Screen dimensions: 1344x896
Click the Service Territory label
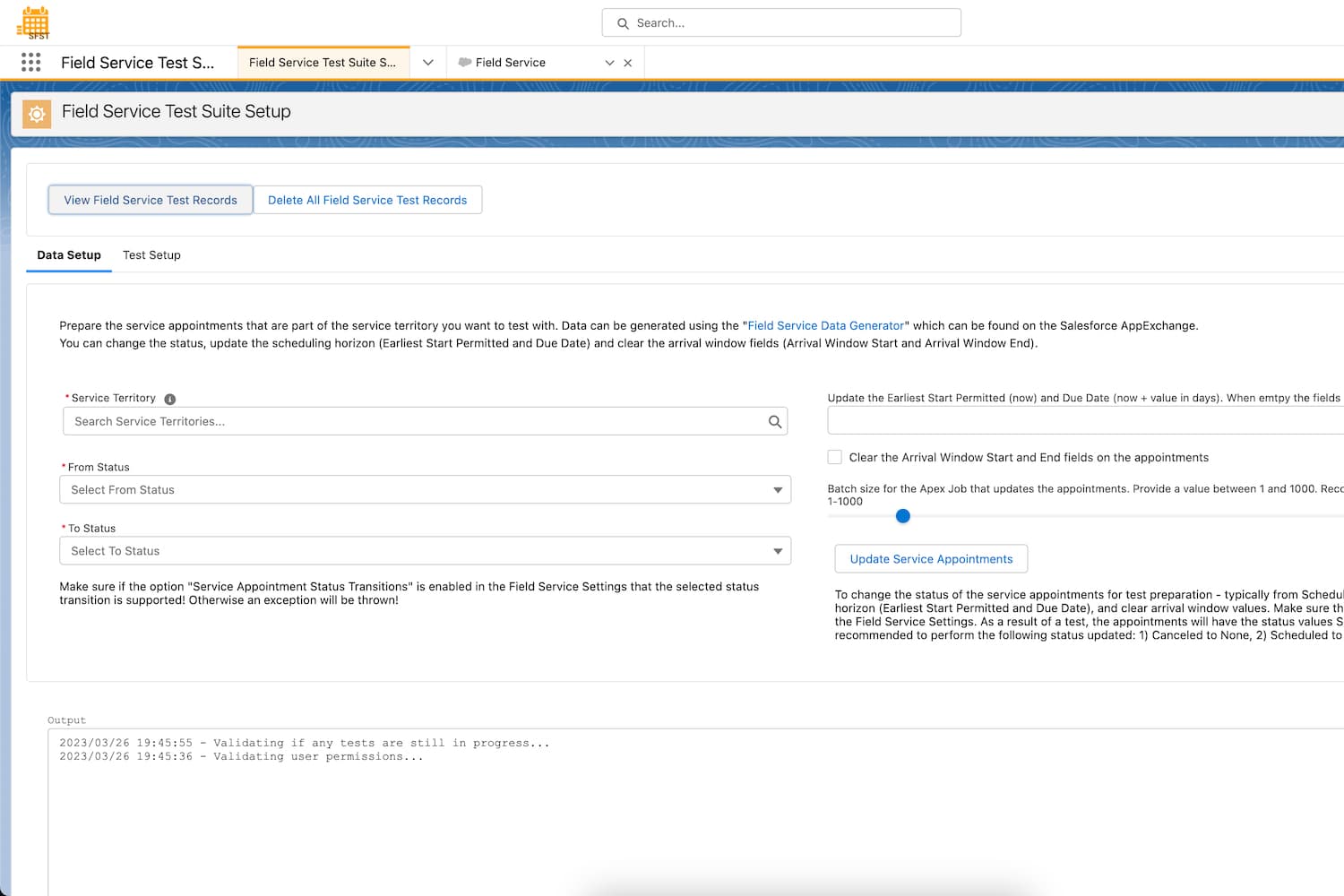tap(114, 398)
